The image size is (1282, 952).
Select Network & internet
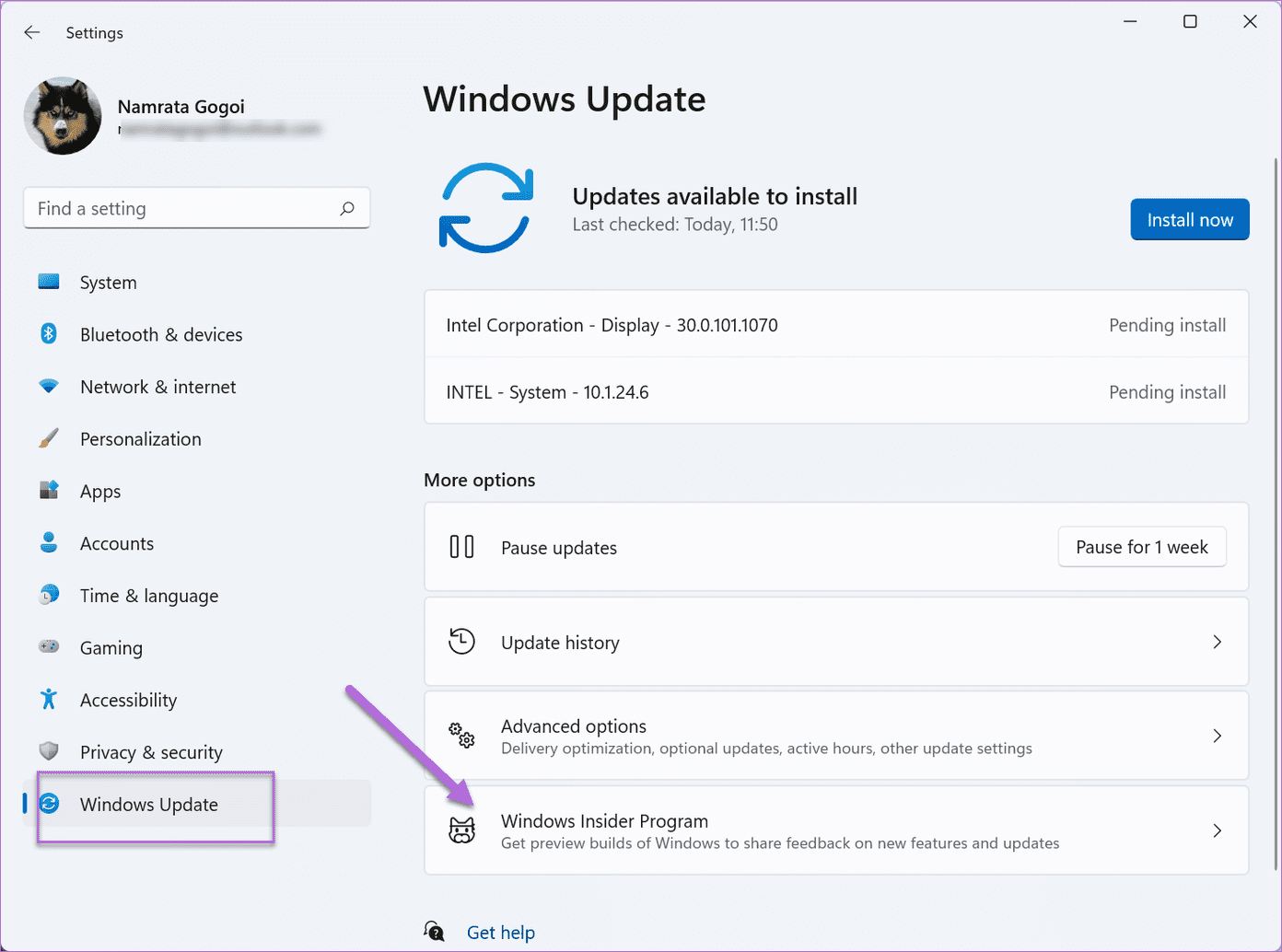197,387
